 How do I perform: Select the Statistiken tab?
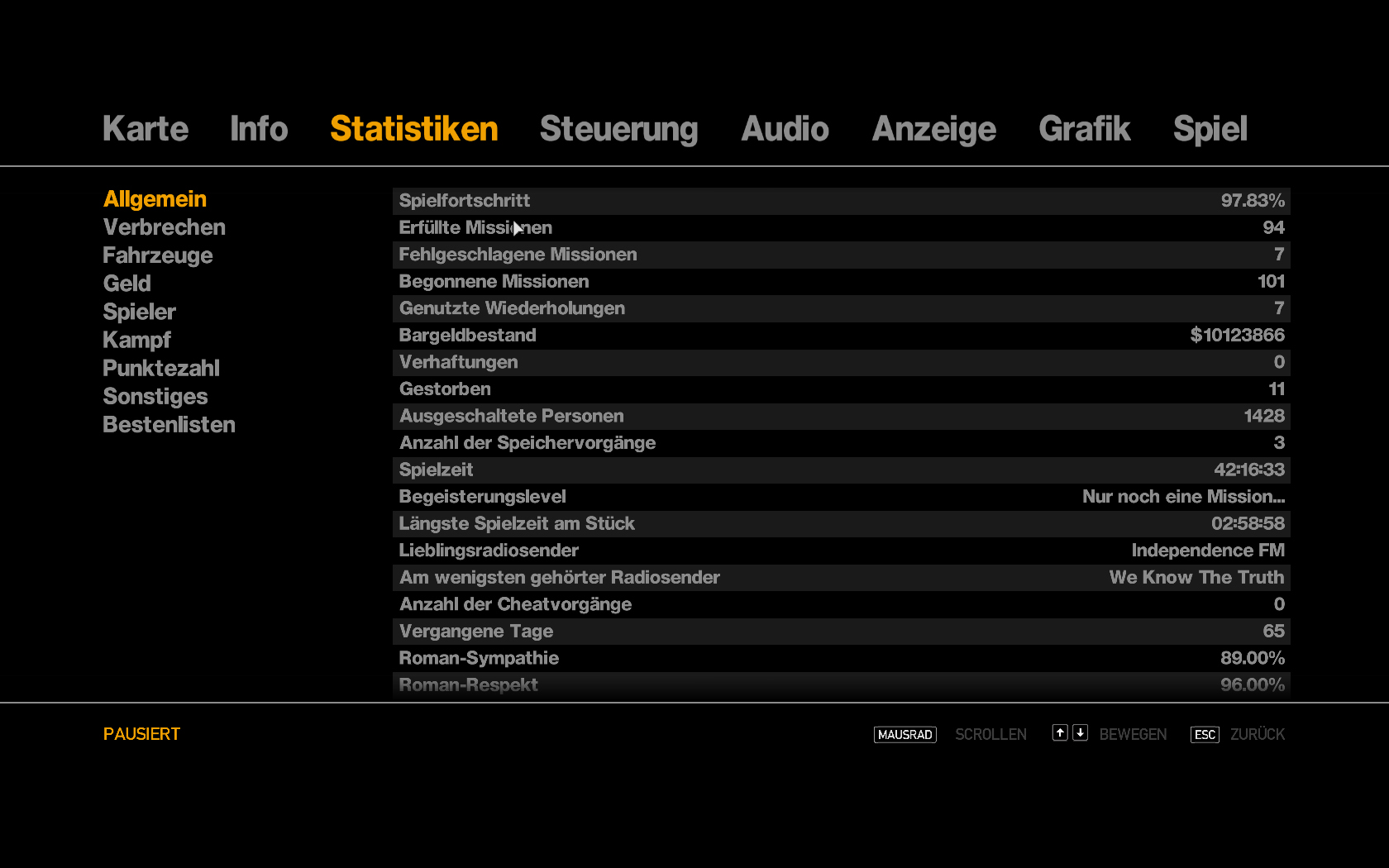[x=414, y=129]
